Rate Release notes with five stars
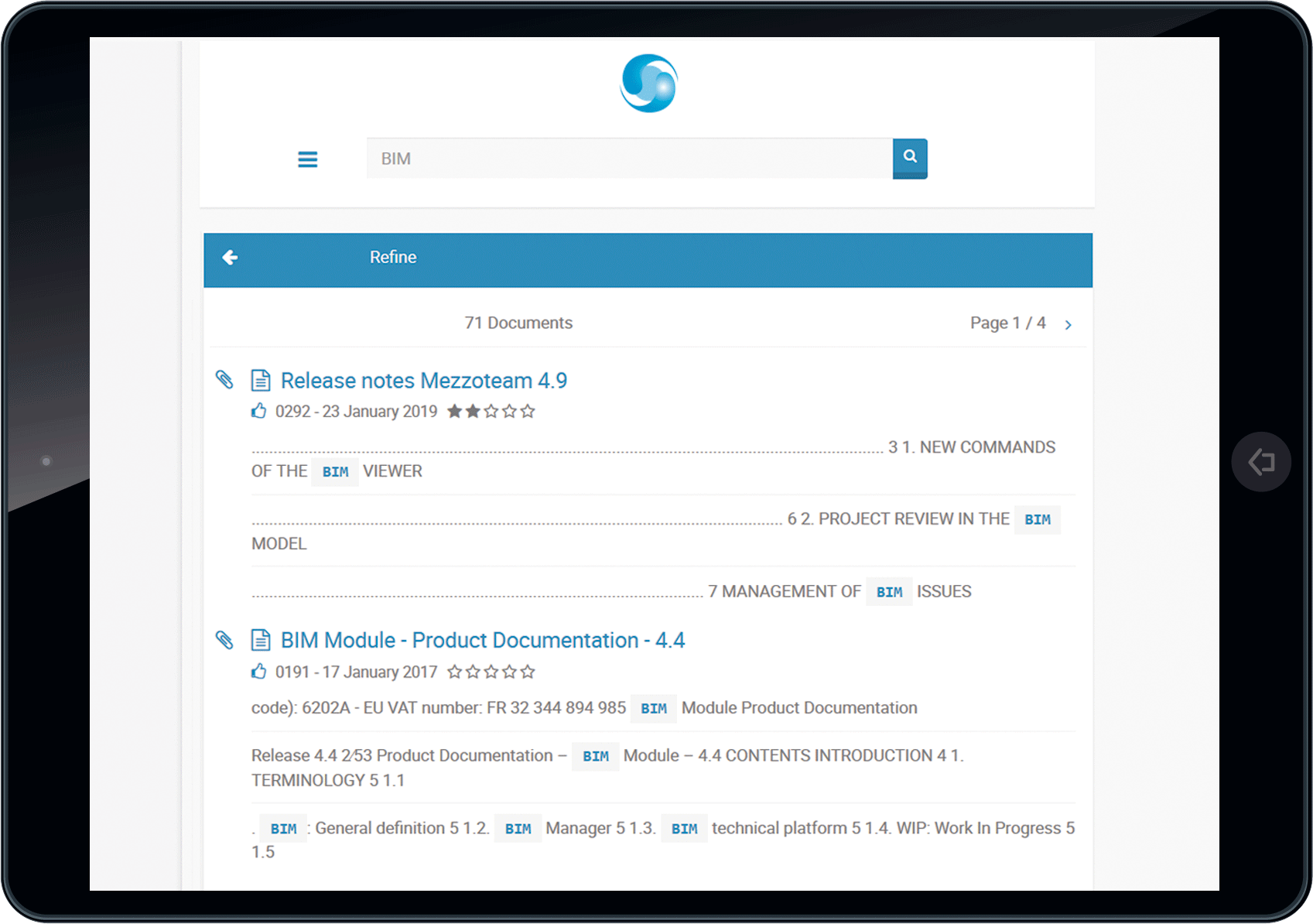 click(528, 412)
